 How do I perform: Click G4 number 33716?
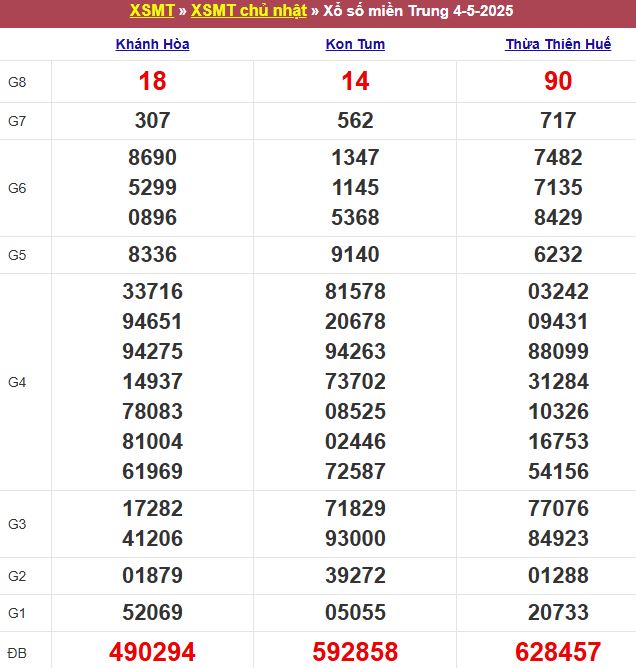(153, 291)
